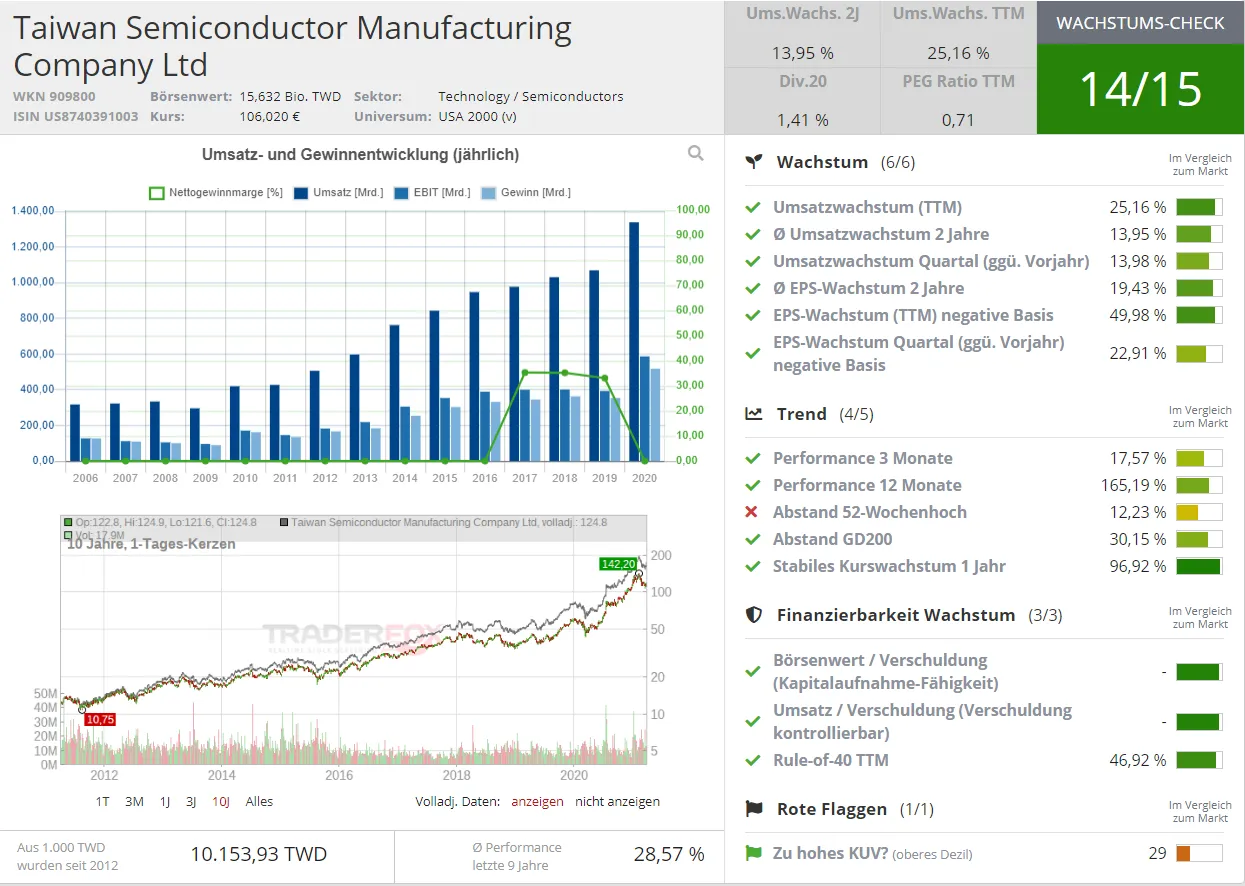The image size is (1245, 886).
Task: Click the 10,75 low price marker
Action: coord(99,719)
